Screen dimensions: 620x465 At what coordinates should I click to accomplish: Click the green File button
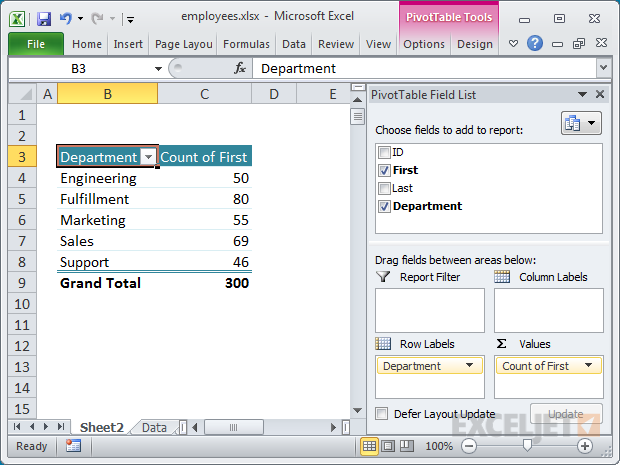coord(36,44)
